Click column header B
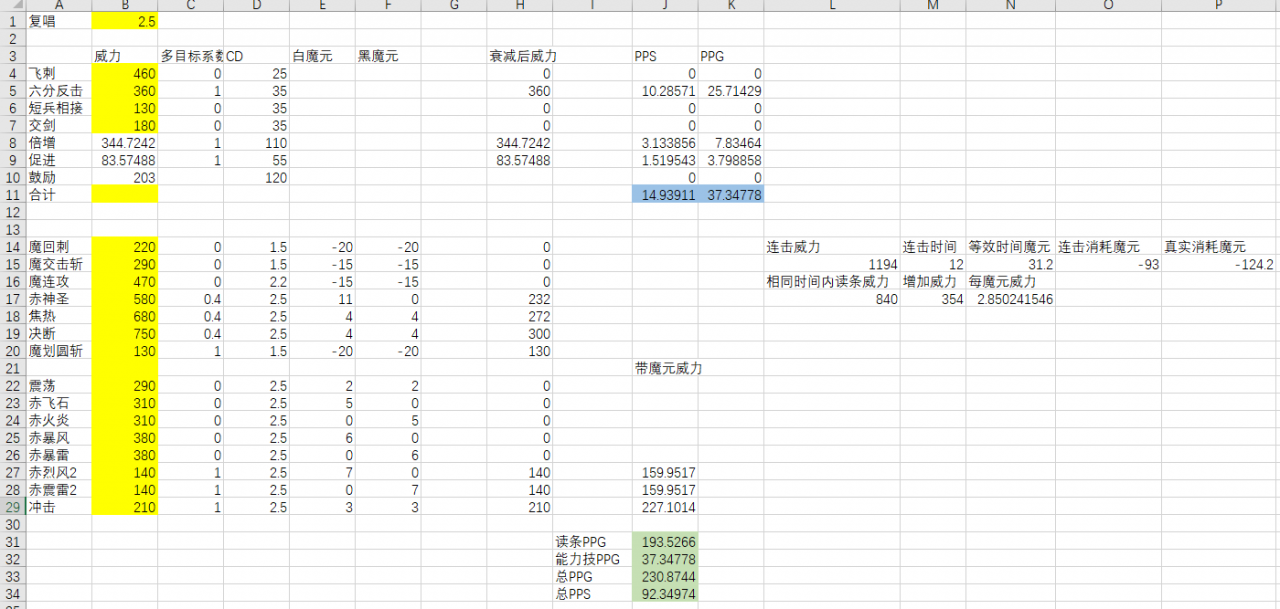 coord(124,6)
